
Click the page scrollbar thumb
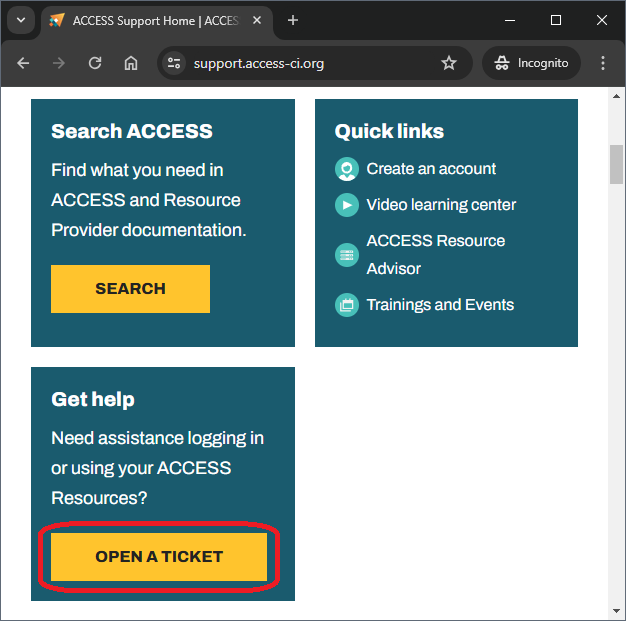[x=616, y=165]
